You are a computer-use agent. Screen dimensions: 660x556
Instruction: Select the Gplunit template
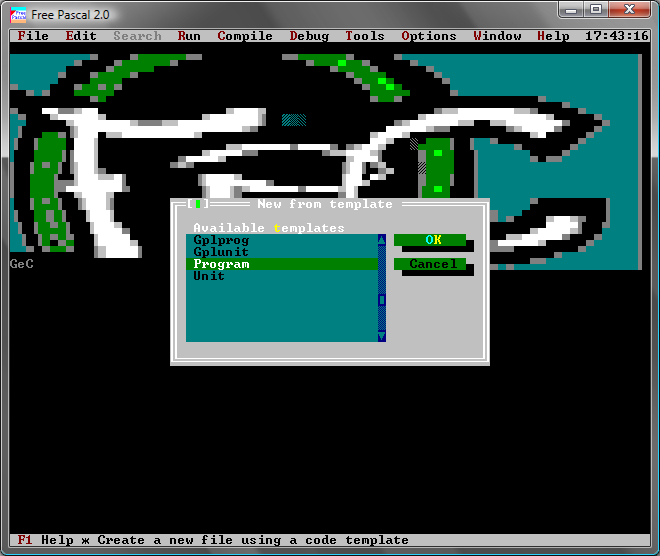point(282,252)
